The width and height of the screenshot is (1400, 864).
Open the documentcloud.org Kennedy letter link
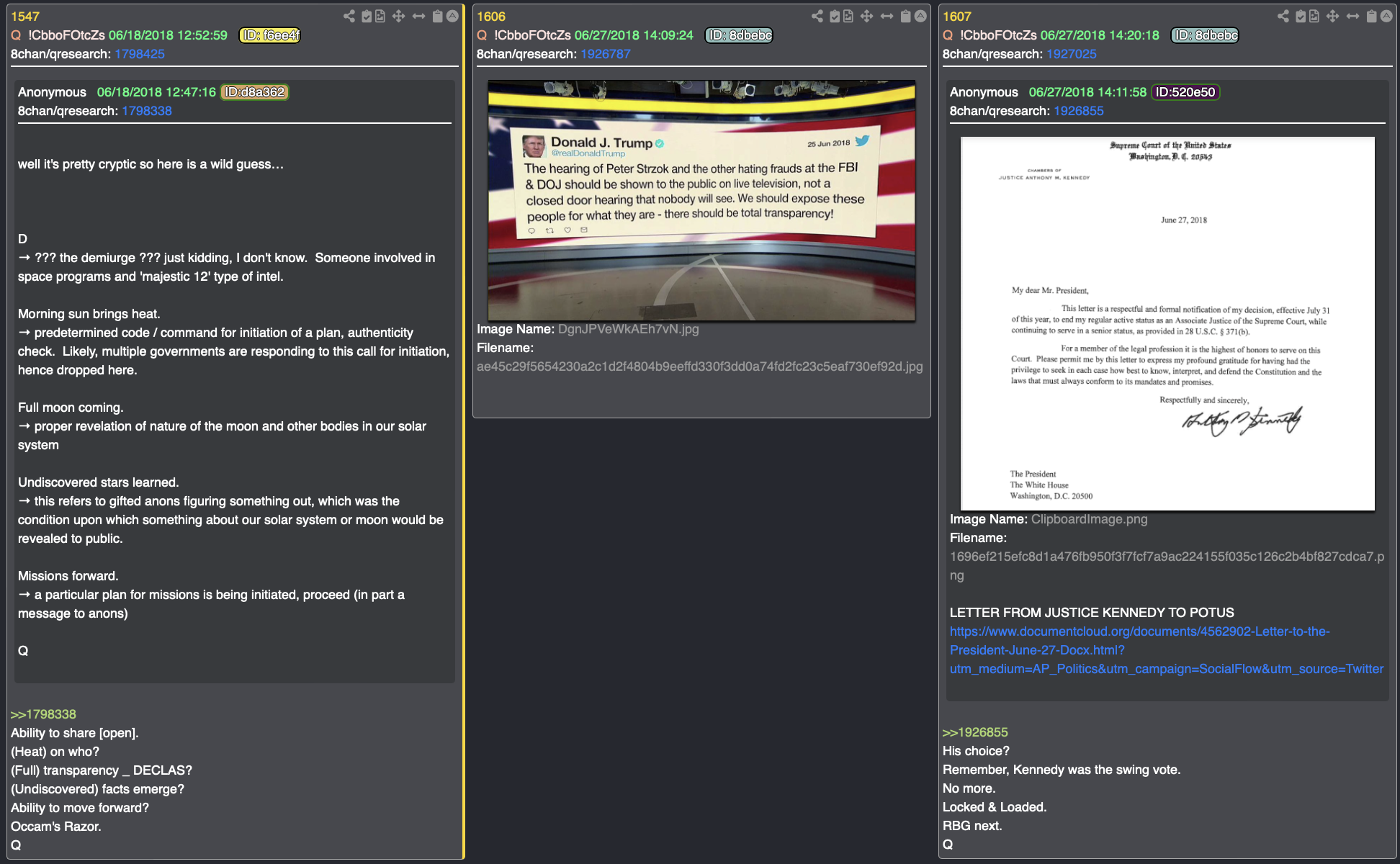[1166, 650]
